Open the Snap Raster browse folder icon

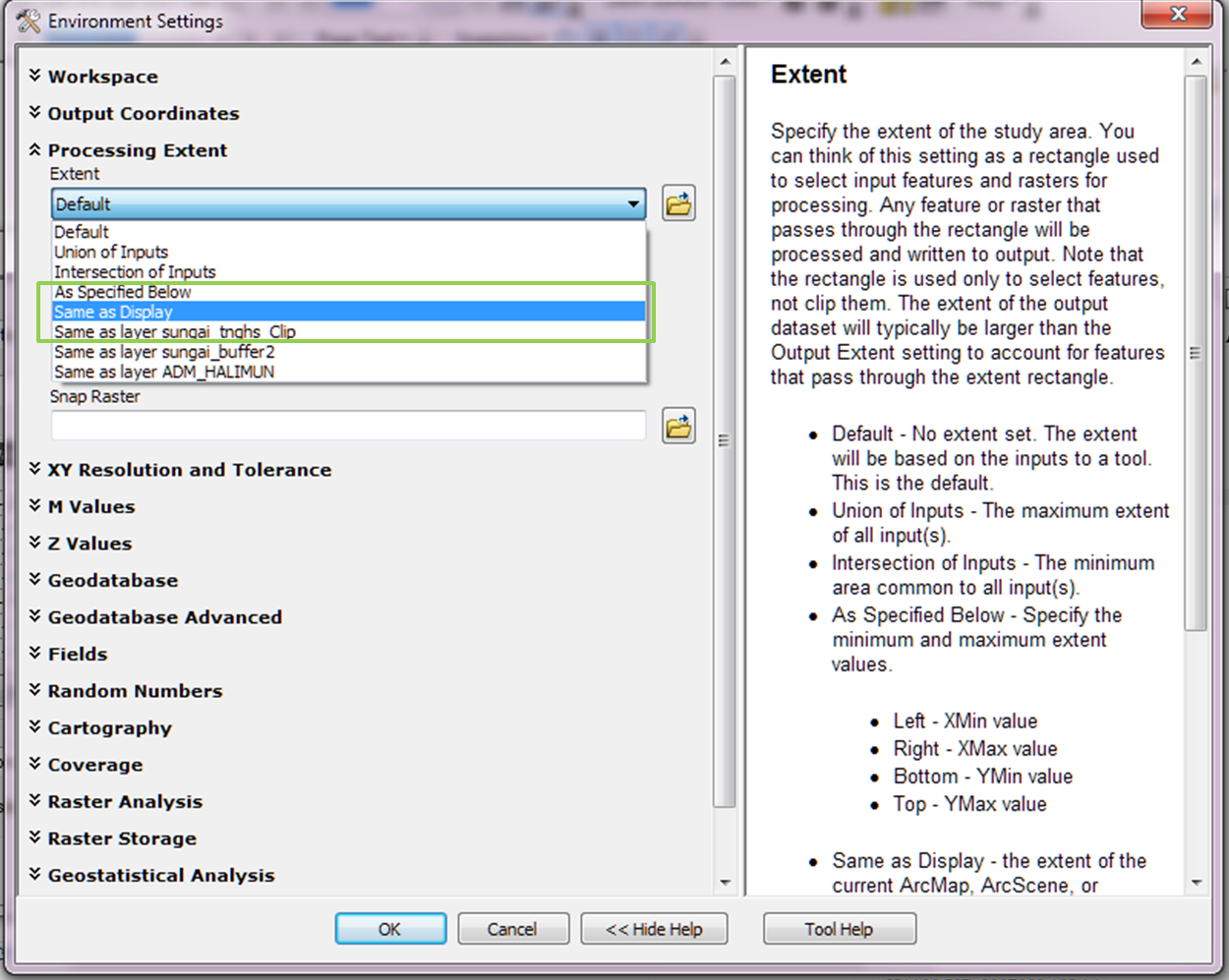(x=678, y=425)
